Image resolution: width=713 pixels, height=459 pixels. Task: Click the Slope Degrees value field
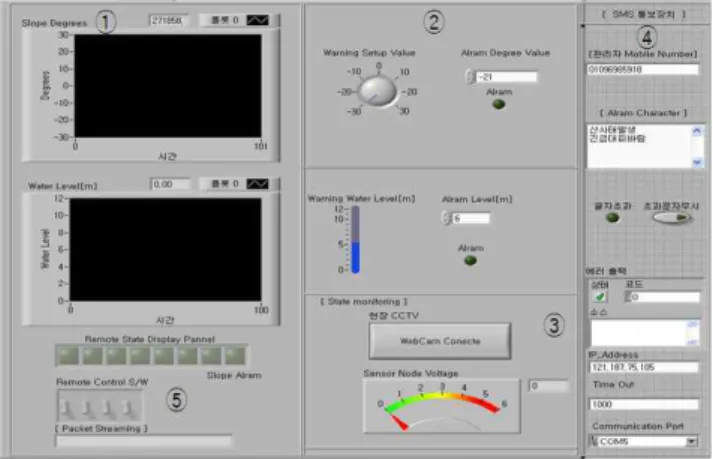pyautogui.click(x=168, y=20)
